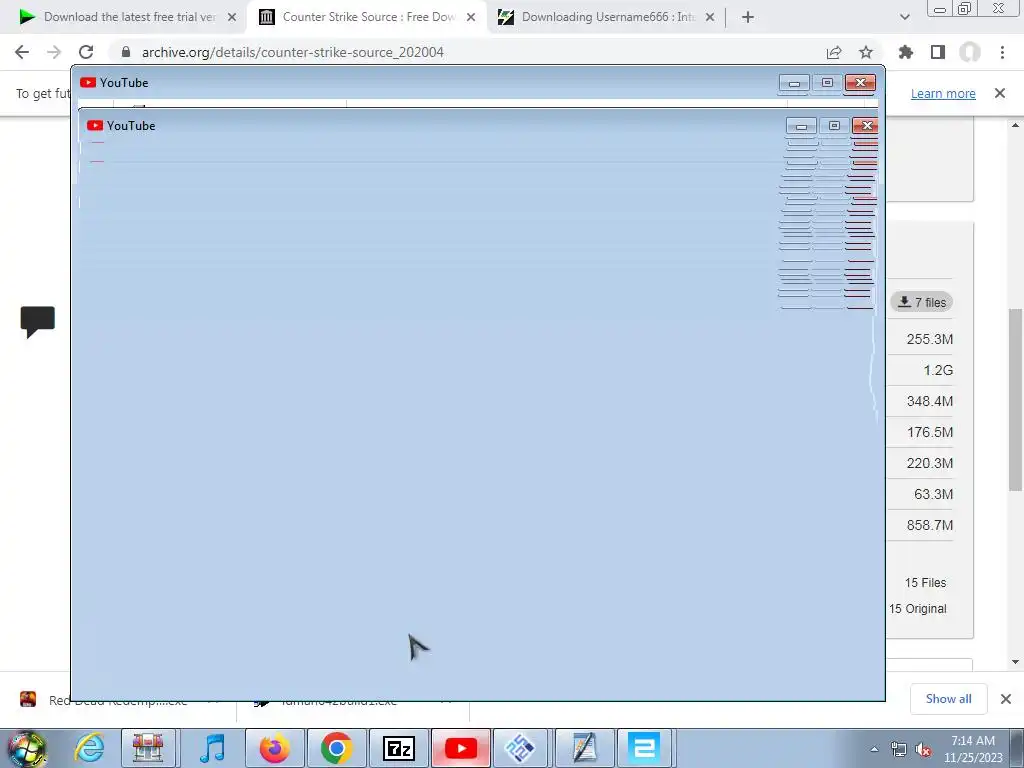Select the 348.4M file size
This screenshot has height=768, width=1024.
[x=929, y=401]
